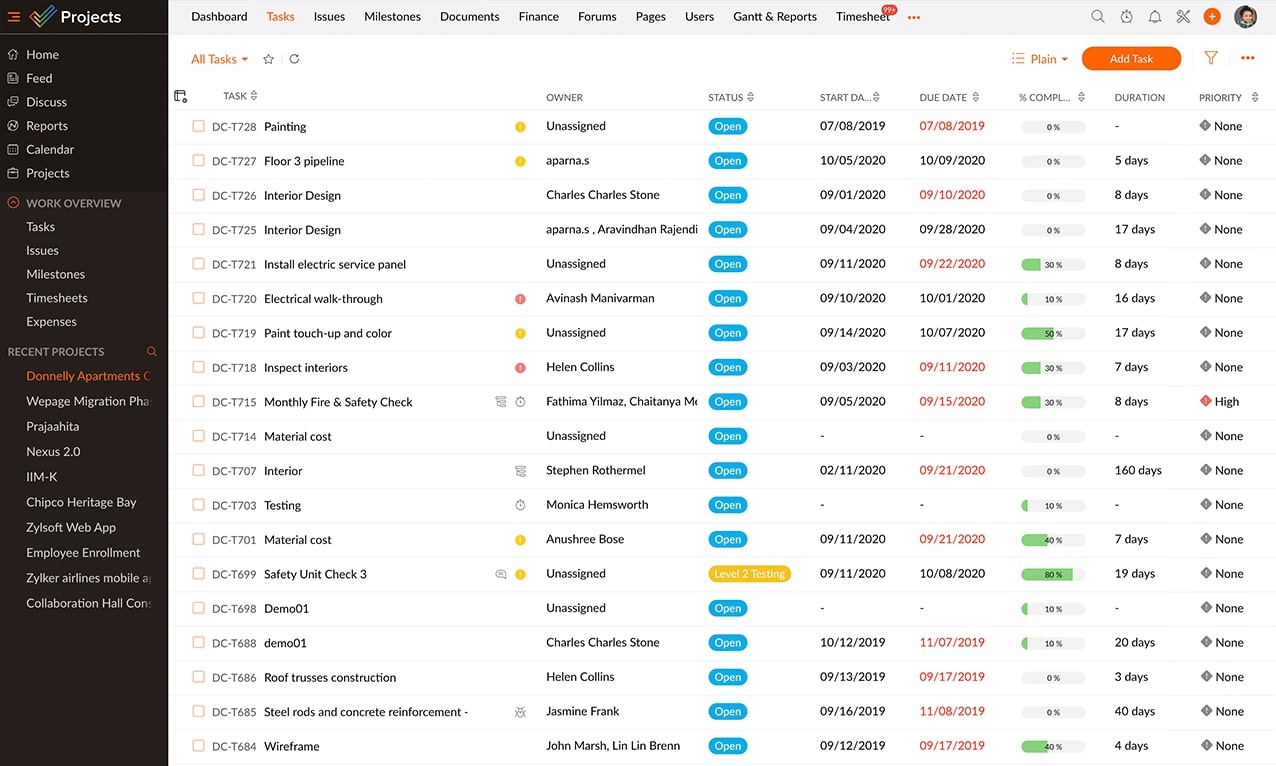The width and height of the screenshot is (1276, 766).
Task: Open the Gantt & Reports tab
Action: tap(774, 17)
